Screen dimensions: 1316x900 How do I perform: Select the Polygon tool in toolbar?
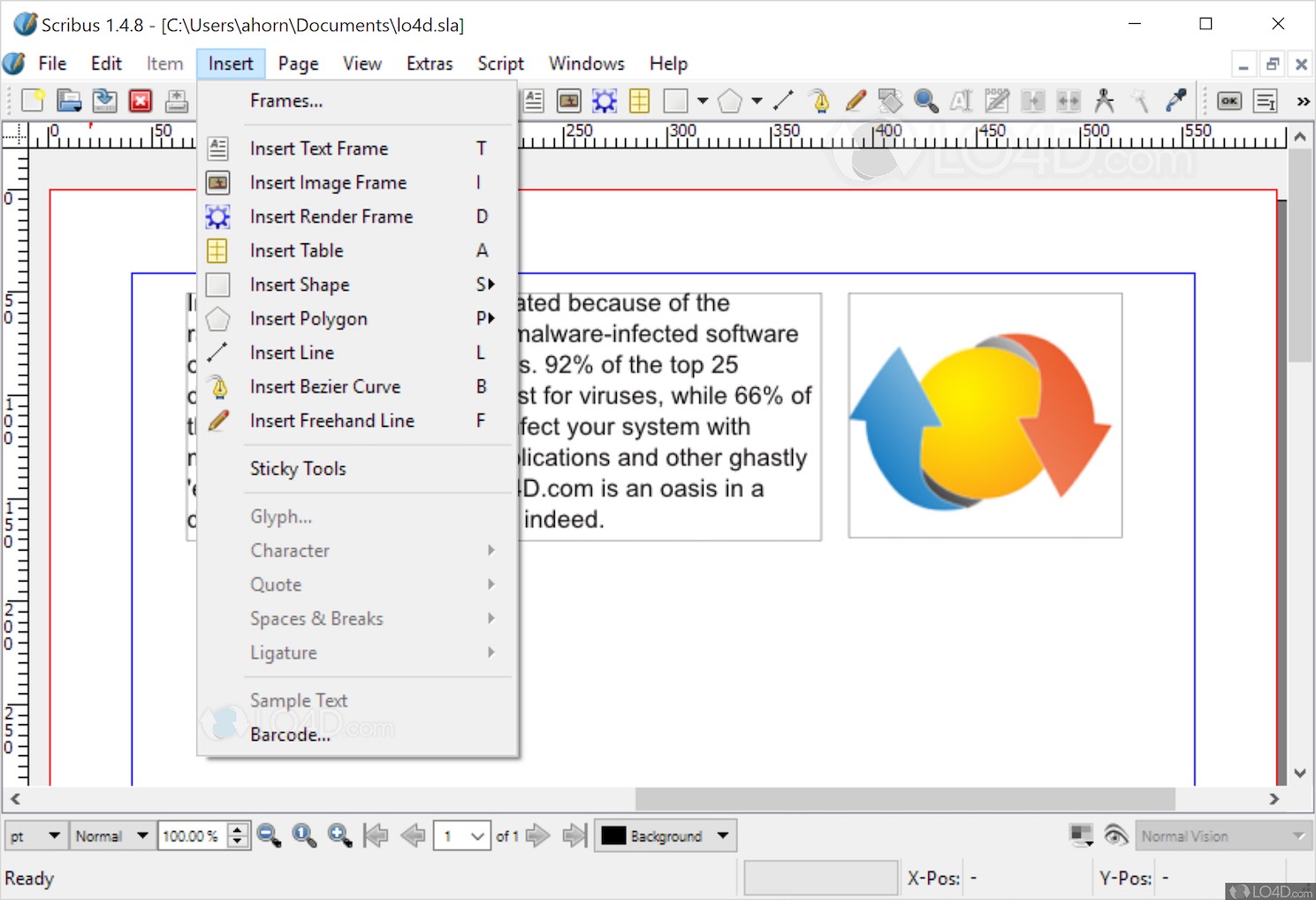click(x=730, y=101)
